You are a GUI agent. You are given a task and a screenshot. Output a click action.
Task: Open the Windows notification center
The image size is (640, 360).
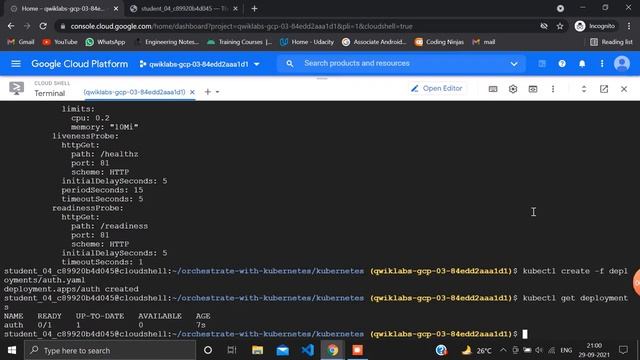pyautogui.click(x=623, y=350)
